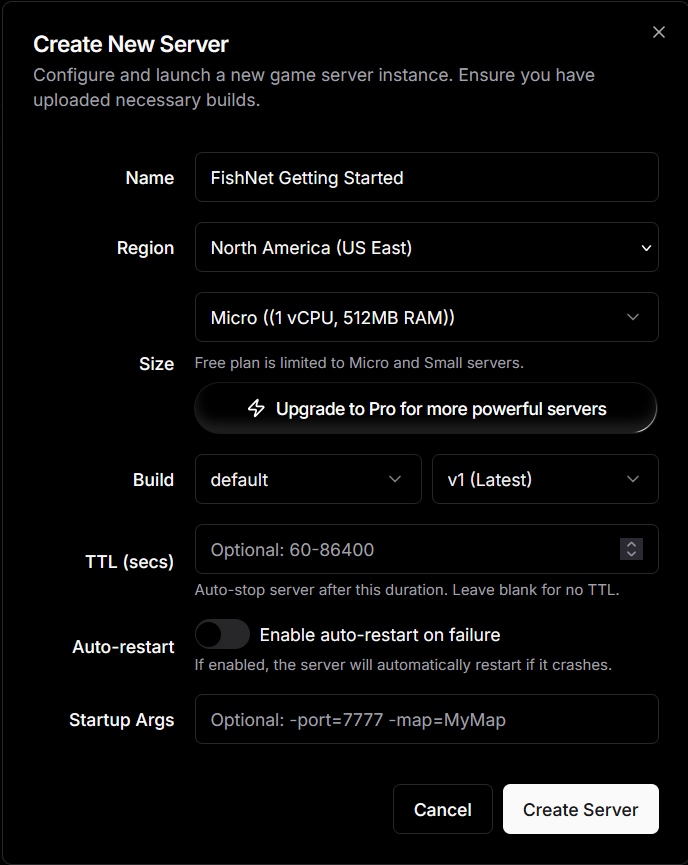
Task: Click the 'Auto-stop server after this duration' hint
Action: pyautogui.click(x=407, y=590)
